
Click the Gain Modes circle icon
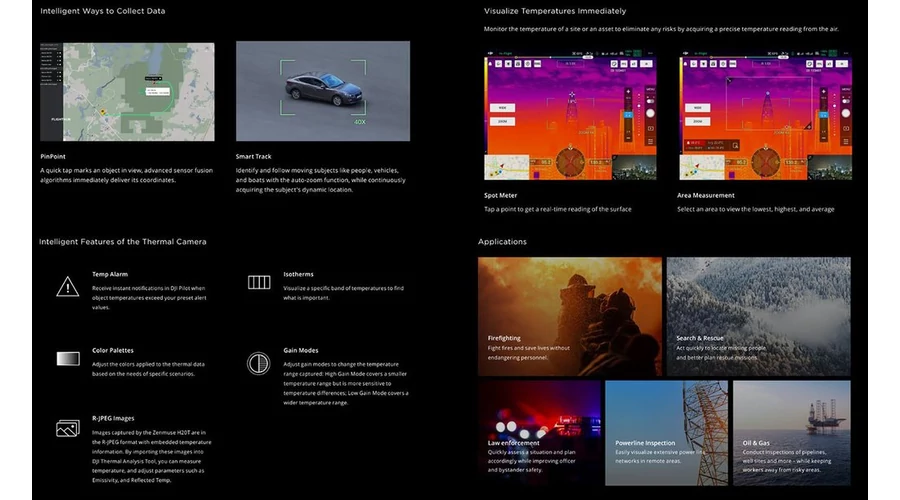(259, 363)
